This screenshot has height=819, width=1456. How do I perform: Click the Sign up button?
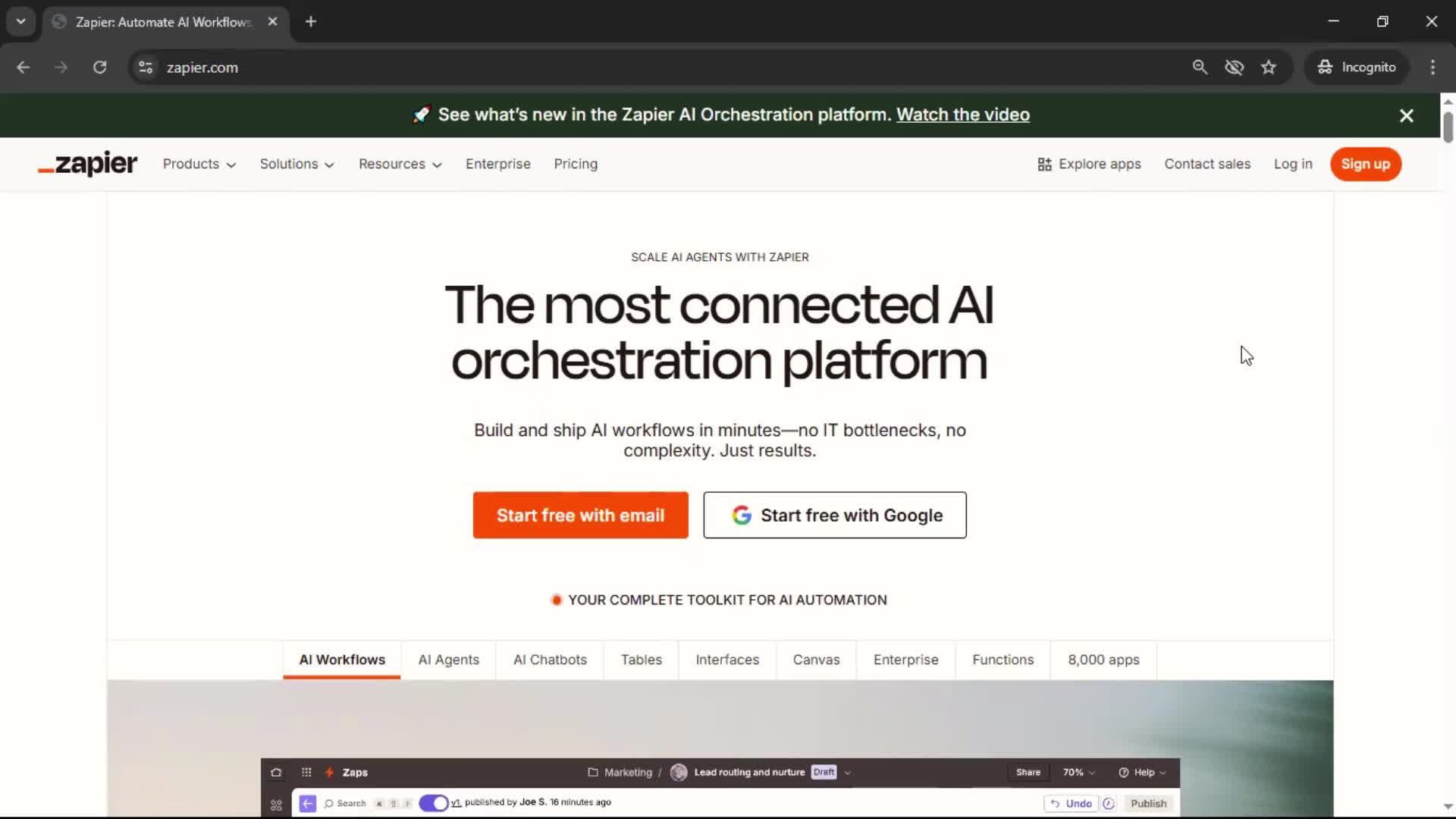(1366, 165)
